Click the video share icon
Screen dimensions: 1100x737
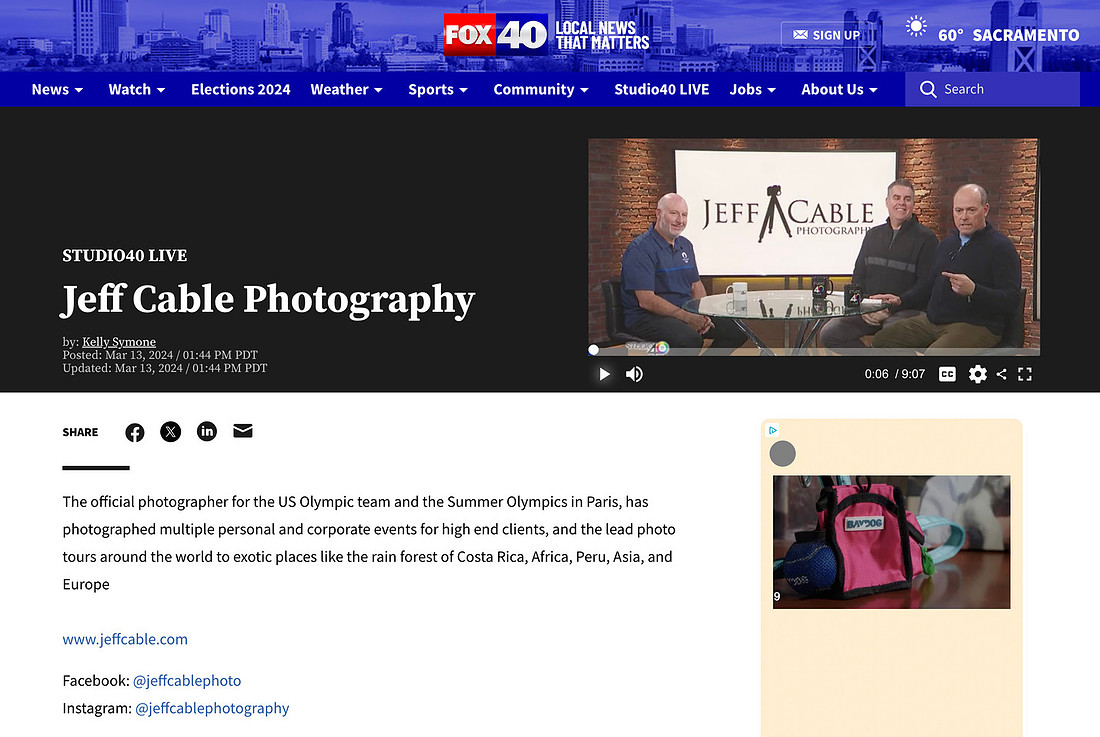click(x=1001, y=374)
